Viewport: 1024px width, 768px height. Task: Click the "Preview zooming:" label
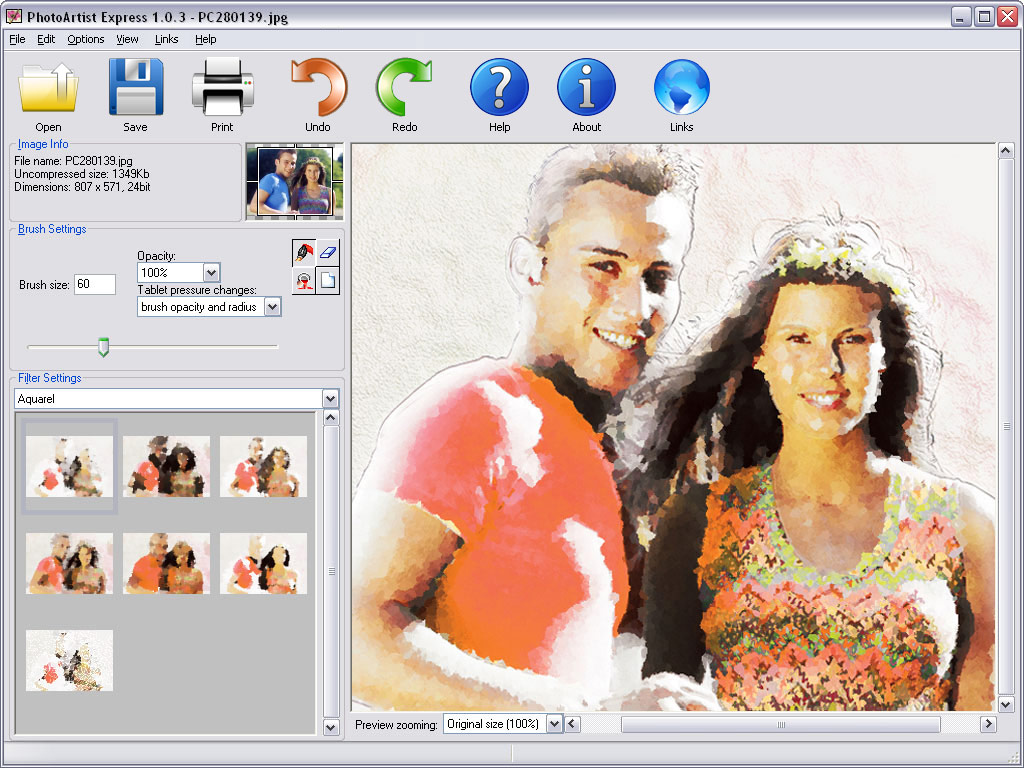pos(396,725)
